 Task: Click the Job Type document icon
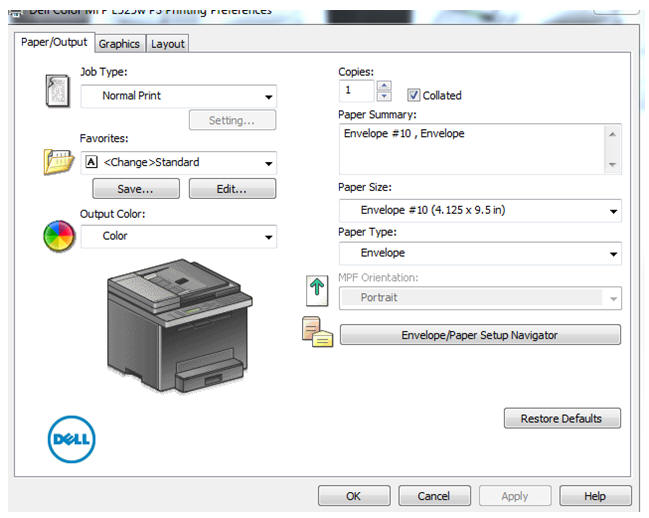pyautogui.click(x=58, y=91)
